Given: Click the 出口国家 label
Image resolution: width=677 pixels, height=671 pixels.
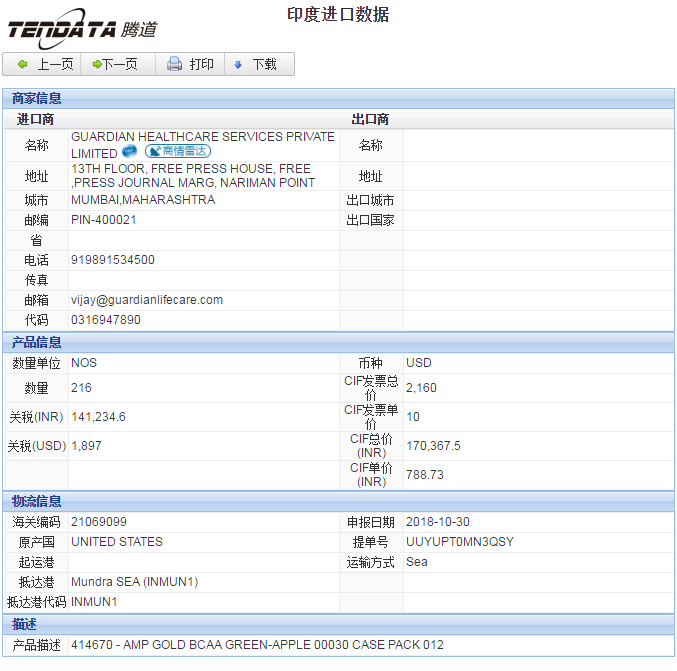Looking at the screenshot, I should 370,220.
